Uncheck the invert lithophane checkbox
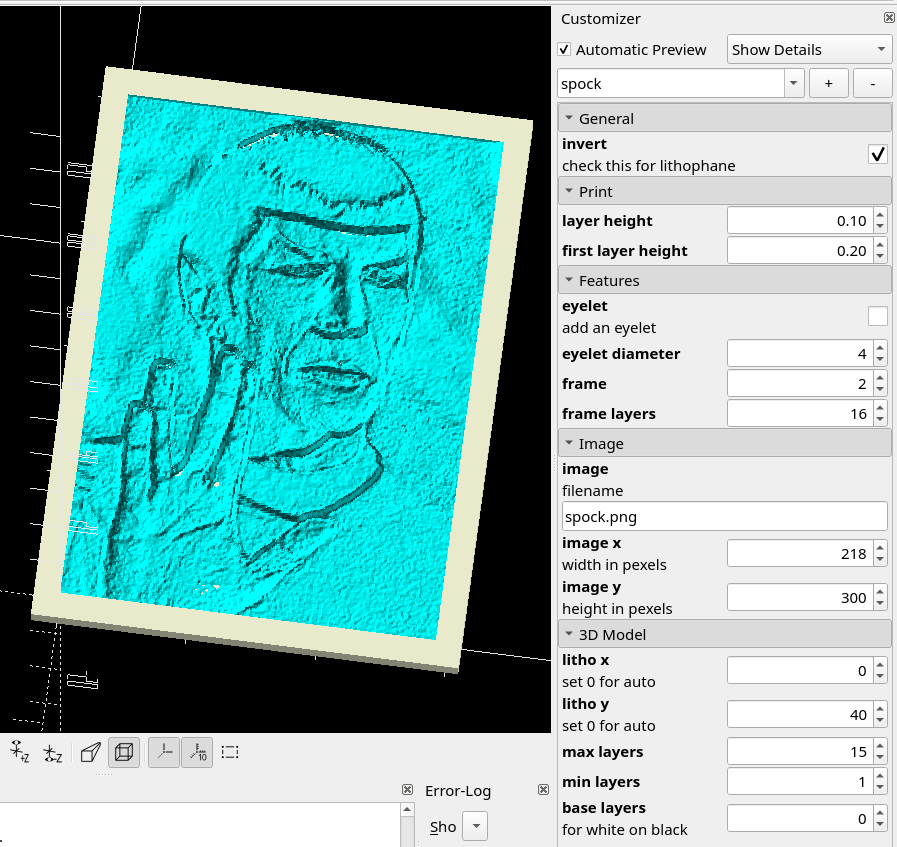This screenshot has height=847, width=897. [x=877, y=154]
